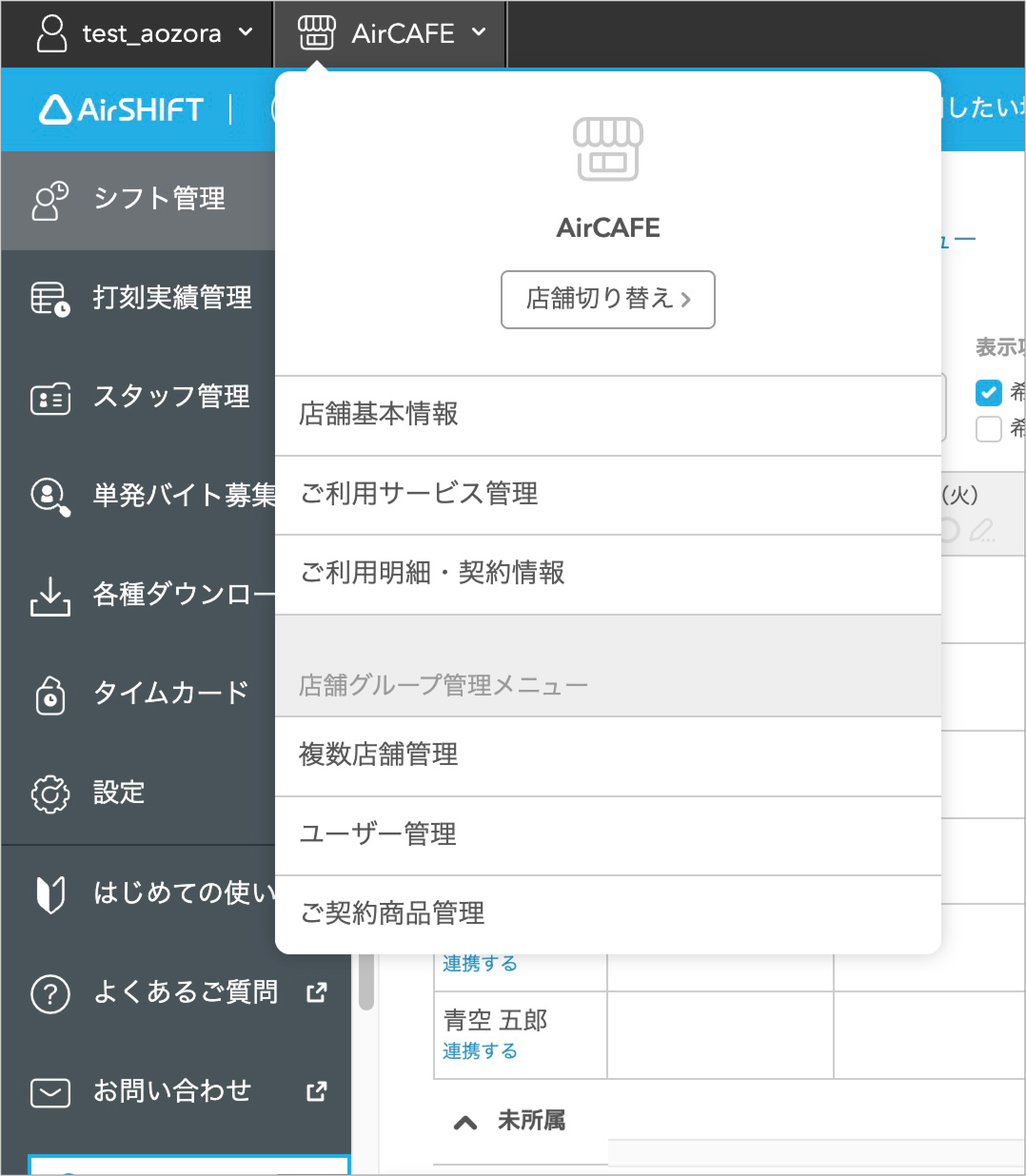This screenshot has height=1176, width=1026.
Task: Open よくあるご質問 FAQ link
Action: click(x=186, y=993)
